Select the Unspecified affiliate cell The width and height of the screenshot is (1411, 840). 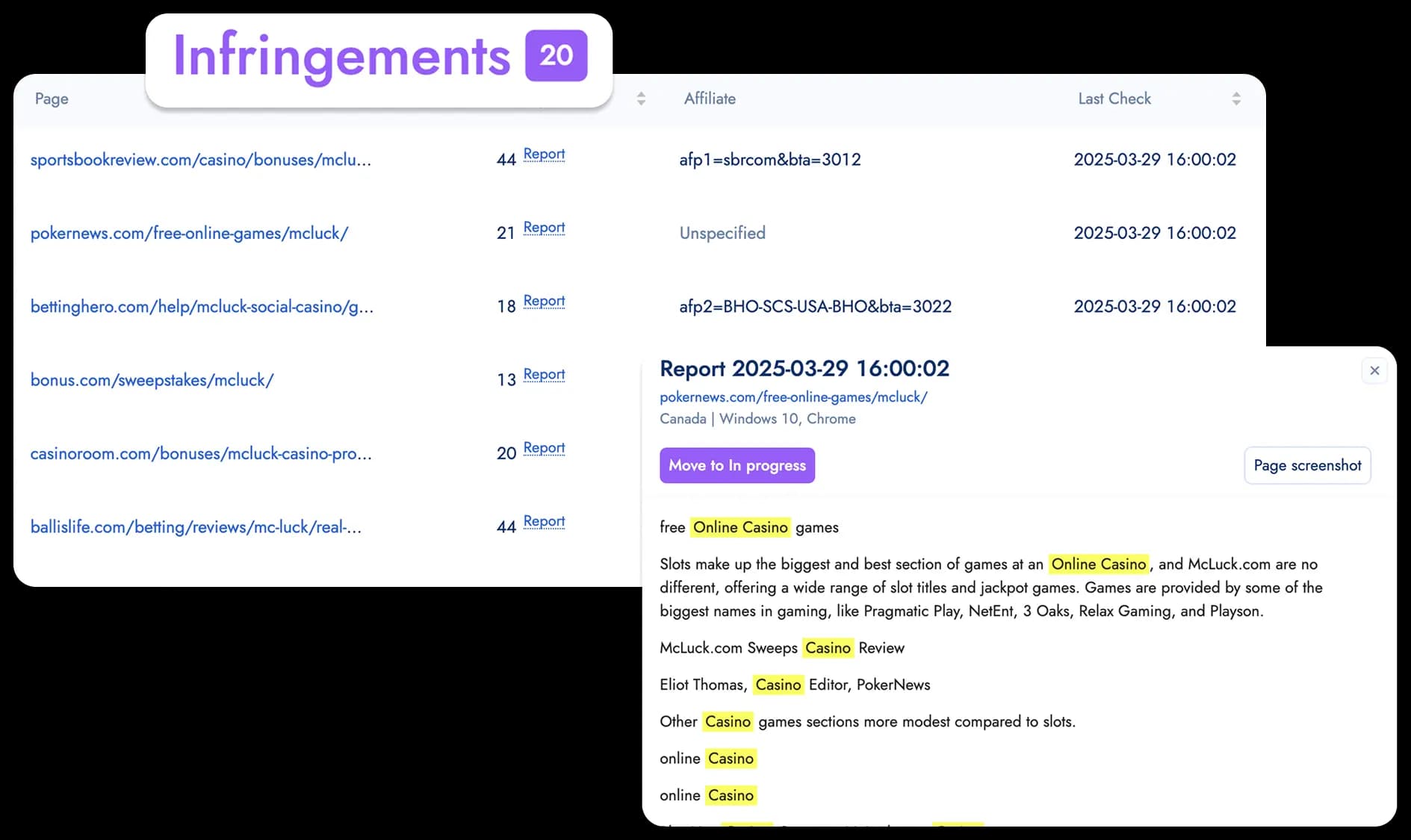point(722,233)
